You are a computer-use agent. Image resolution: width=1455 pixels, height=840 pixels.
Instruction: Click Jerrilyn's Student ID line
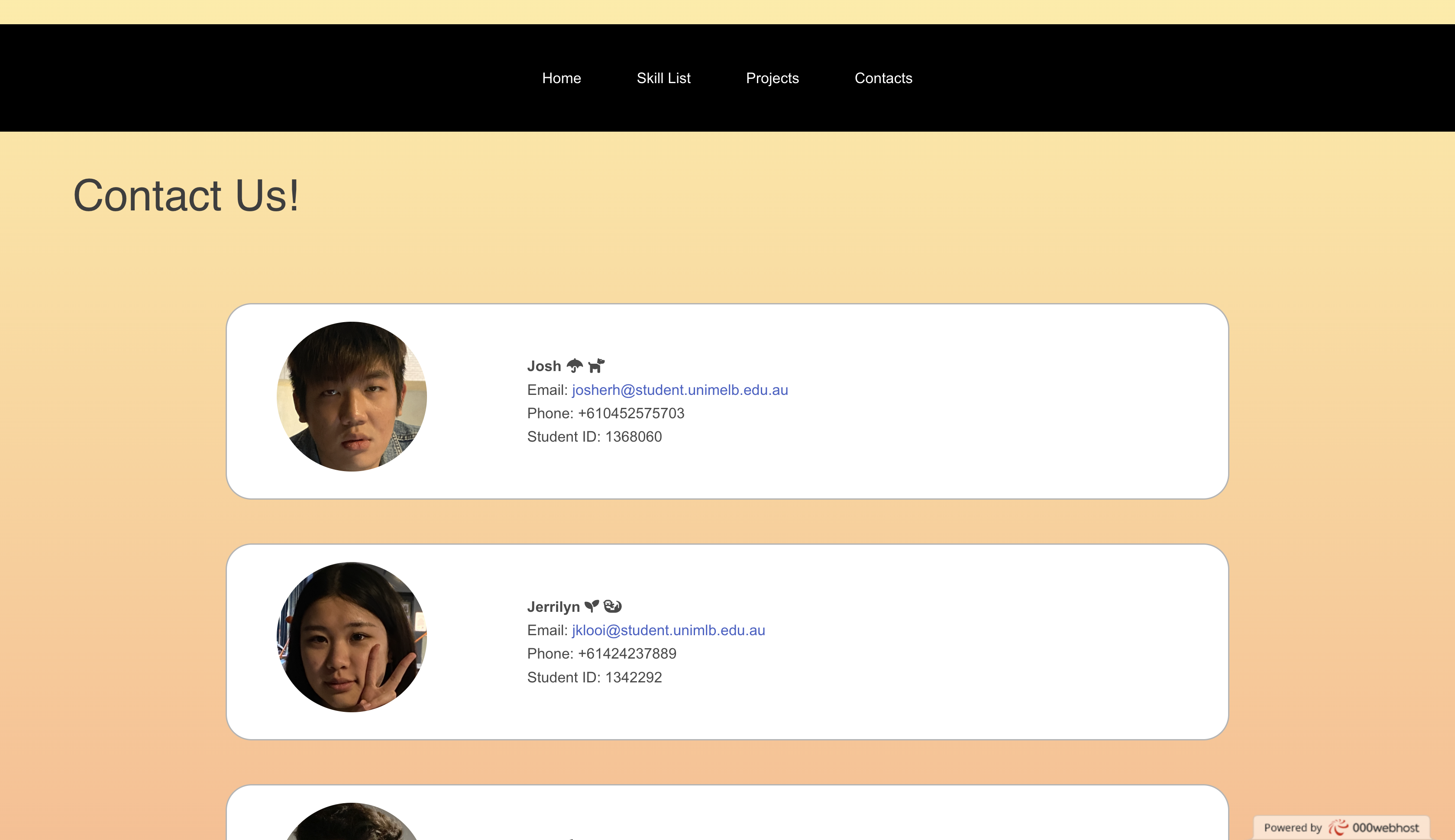594,677
